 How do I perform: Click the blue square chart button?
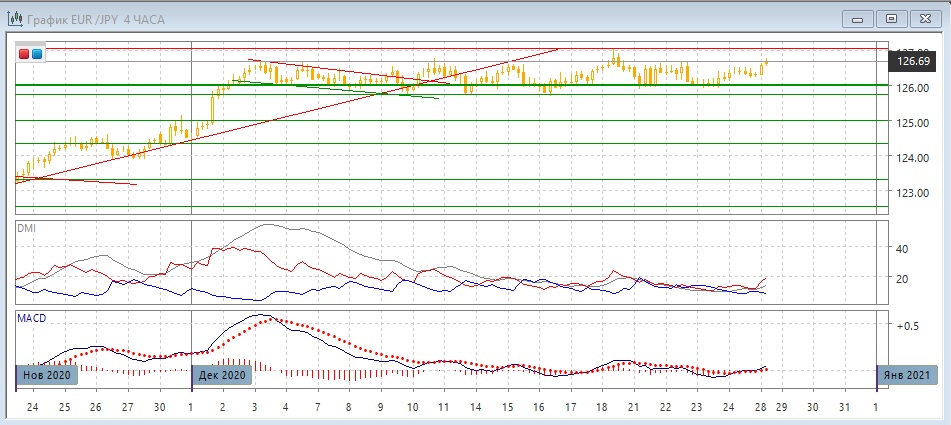[x=37, y=54]
